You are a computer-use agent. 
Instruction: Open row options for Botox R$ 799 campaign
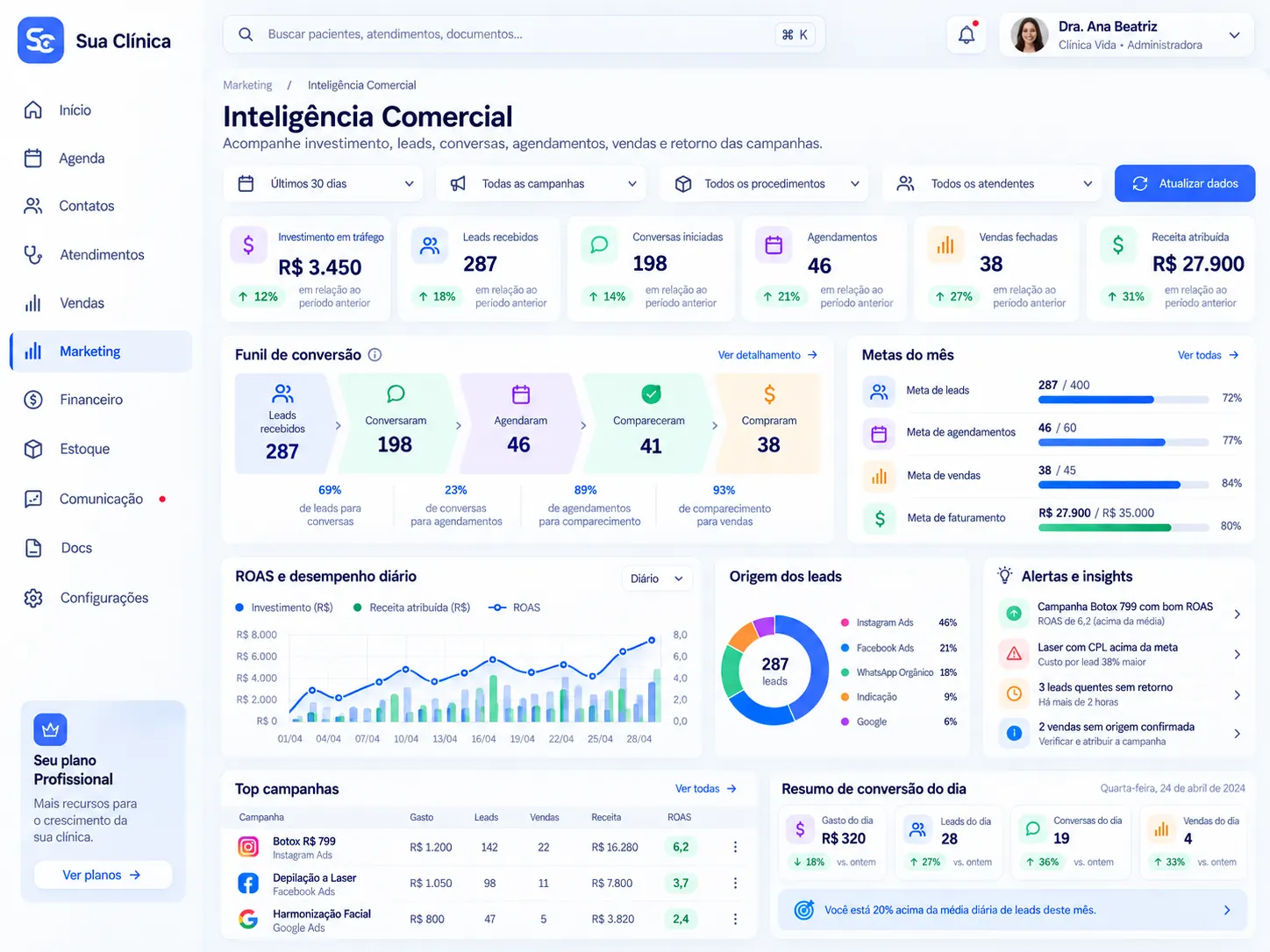(x=735, y=847)
